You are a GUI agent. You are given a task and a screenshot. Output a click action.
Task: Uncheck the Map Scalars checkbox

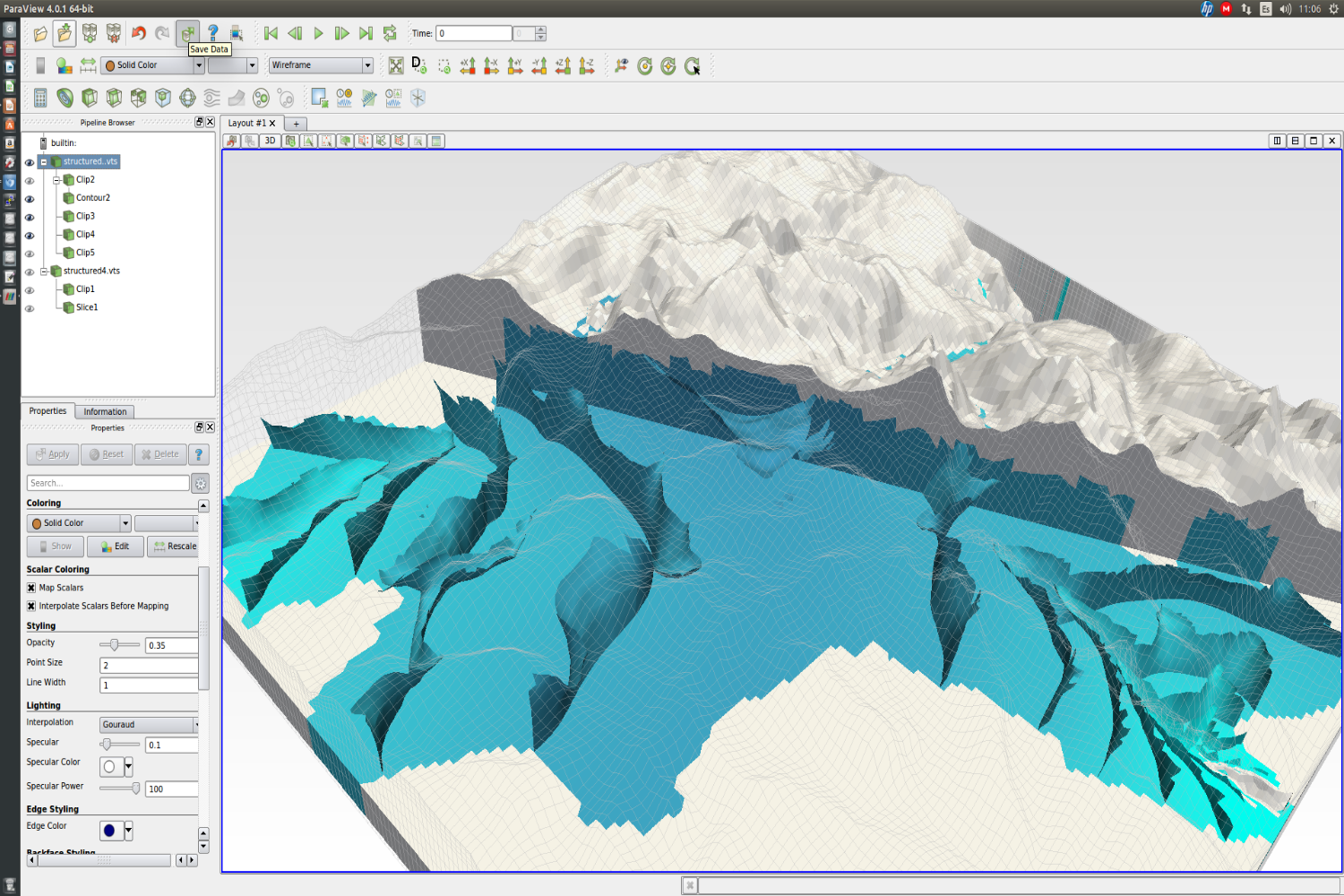click(31, 588)
